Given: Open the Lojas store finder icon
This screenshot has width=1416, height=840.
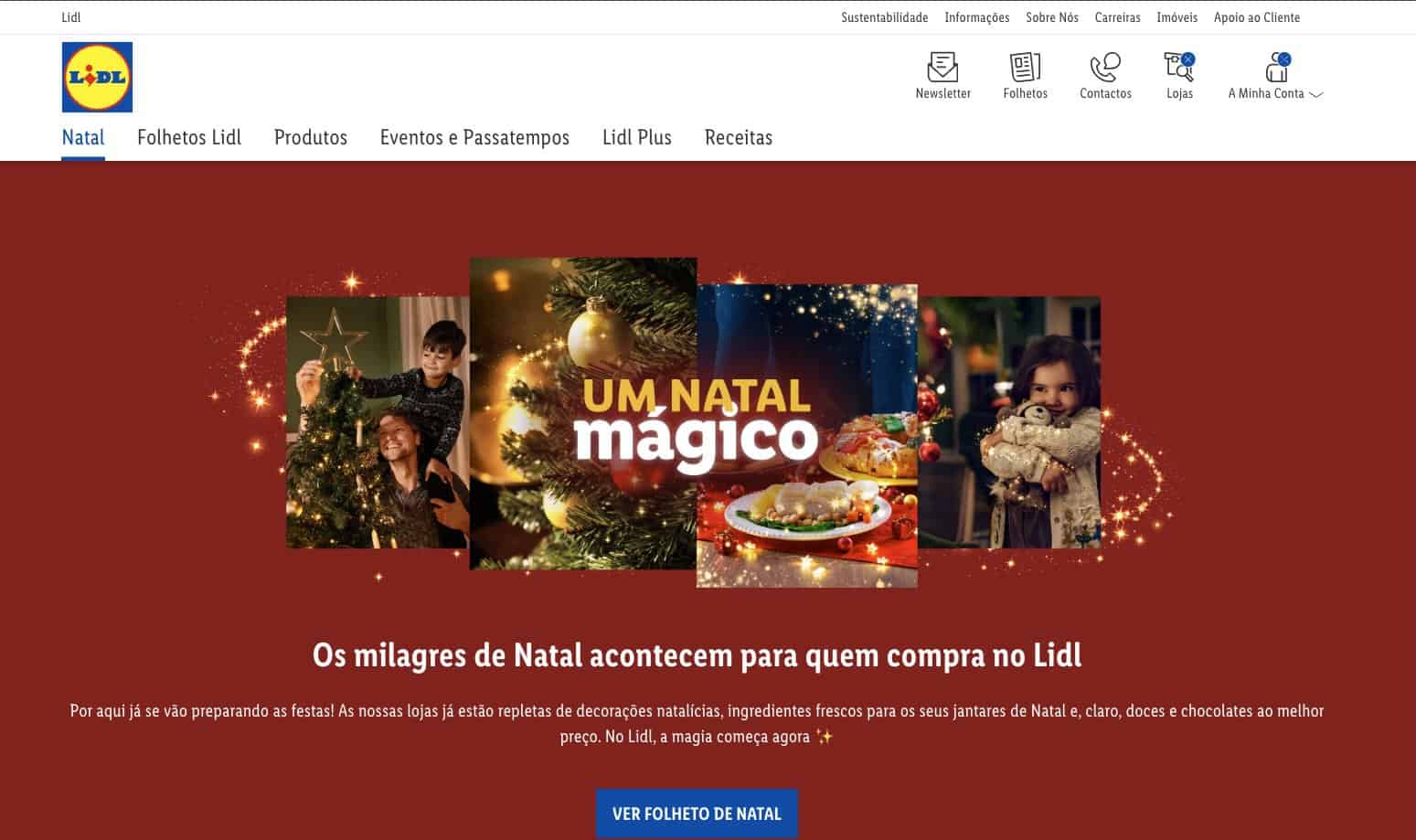Looking at the screenshot, I should click(x=1179, y=68).
